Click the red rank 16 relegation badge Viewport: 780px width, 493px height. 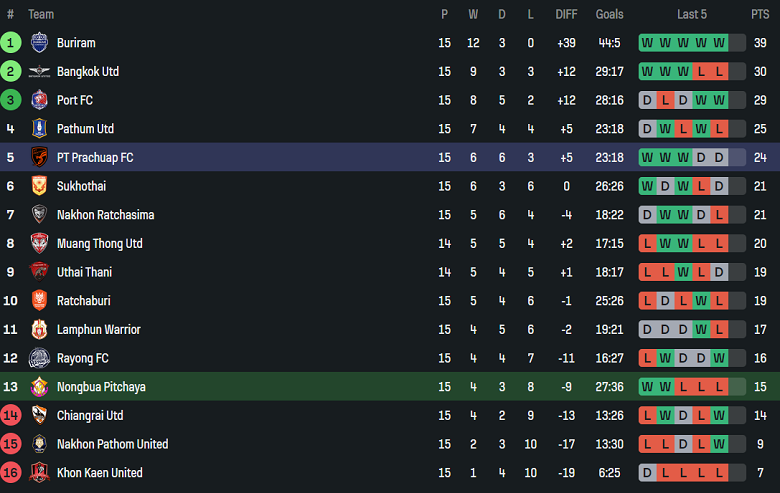[x=11, y=473]
